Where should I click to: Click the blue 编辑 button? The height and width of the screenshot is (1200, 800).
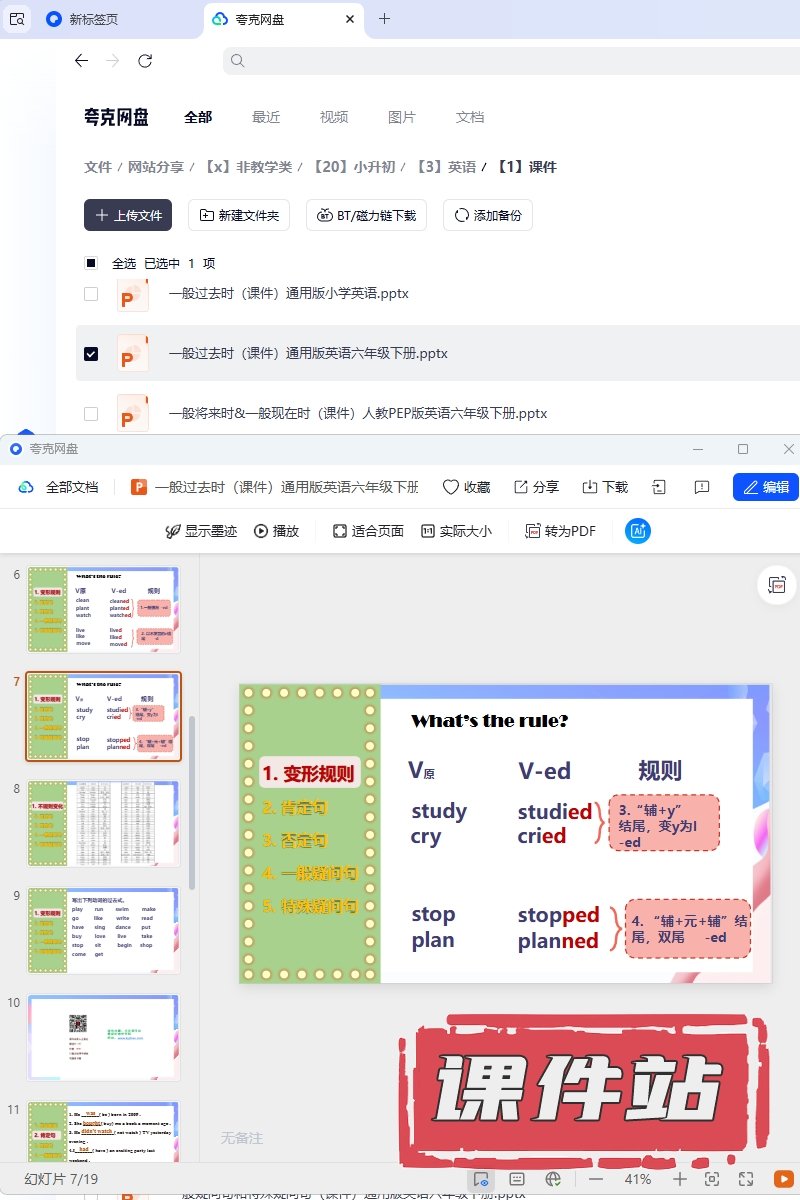click(766, 487)
